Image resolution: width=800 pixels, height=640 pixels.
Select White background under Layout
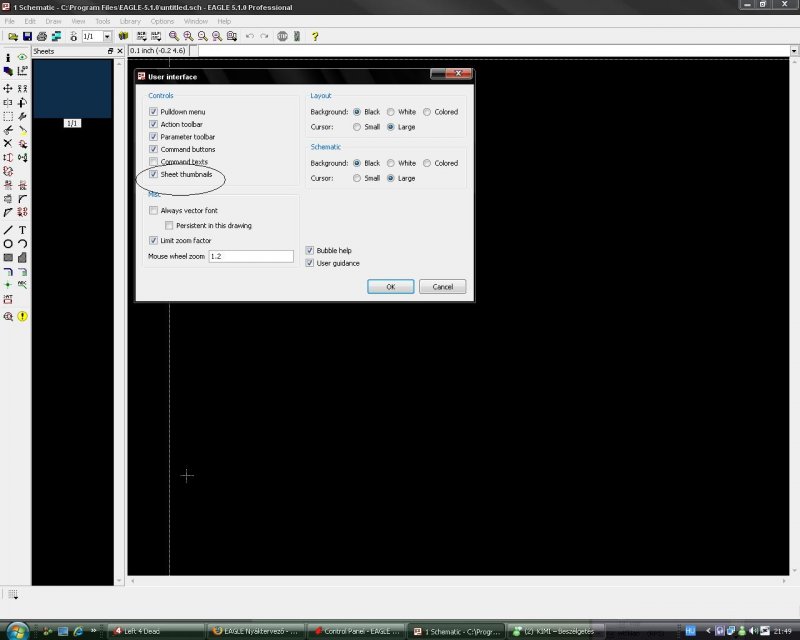(x=391, y=112)
